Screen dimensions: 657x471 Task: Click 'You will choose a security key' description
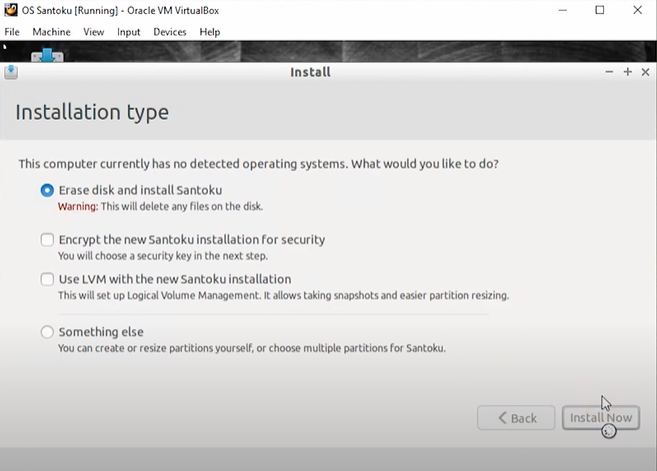click(163, 256)
